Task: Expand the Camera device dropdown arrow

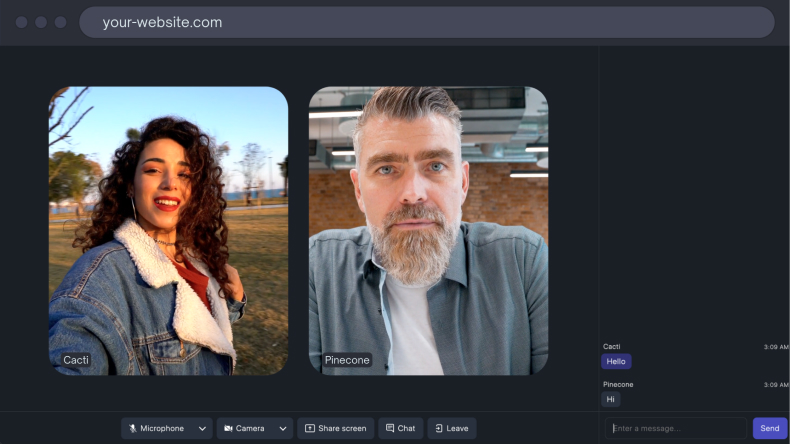Action: [283, 429]
